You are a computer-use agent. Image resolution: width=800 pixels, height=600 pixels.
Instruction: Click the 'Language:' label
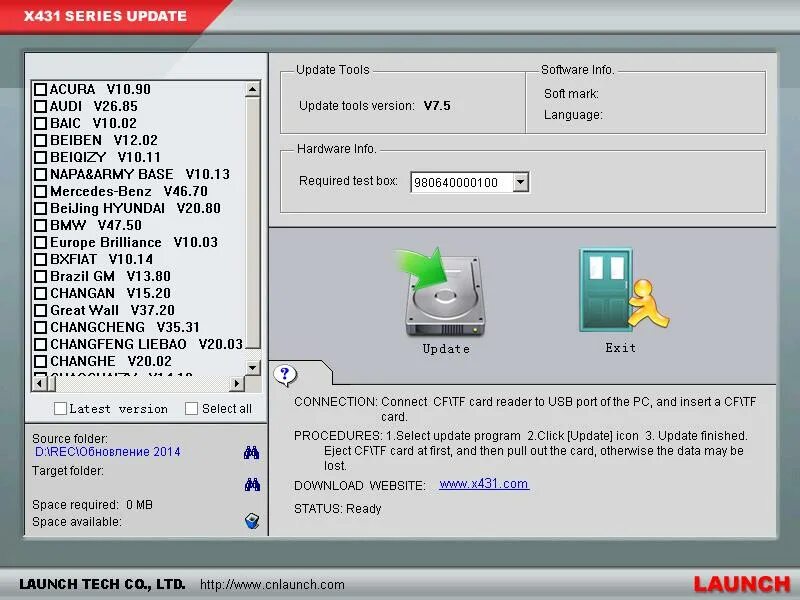[573, 115]
